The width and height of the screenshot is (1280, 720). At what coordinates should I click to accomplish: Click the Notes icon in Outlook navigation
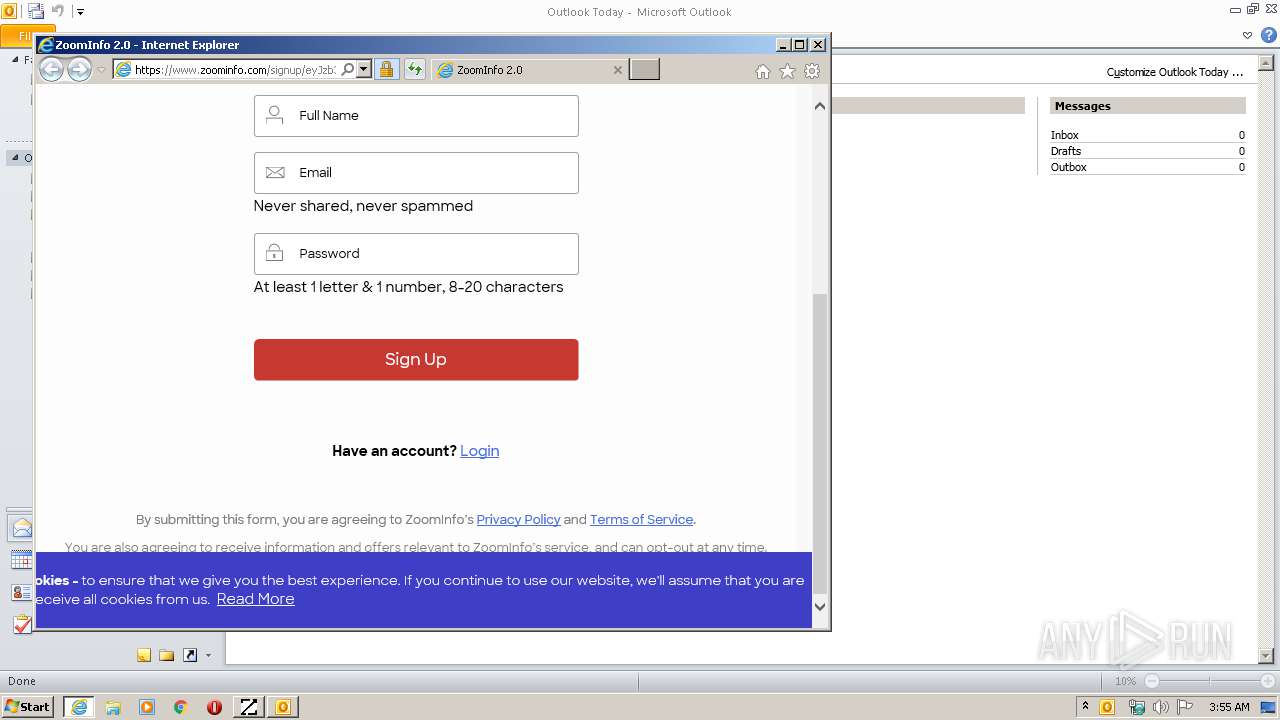point(144,655)
